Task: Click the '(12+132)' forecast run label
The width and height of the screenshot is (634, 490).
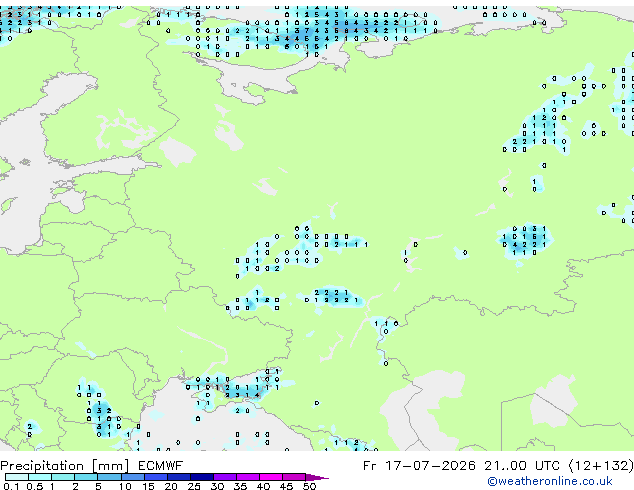Action: pos(601,466)
